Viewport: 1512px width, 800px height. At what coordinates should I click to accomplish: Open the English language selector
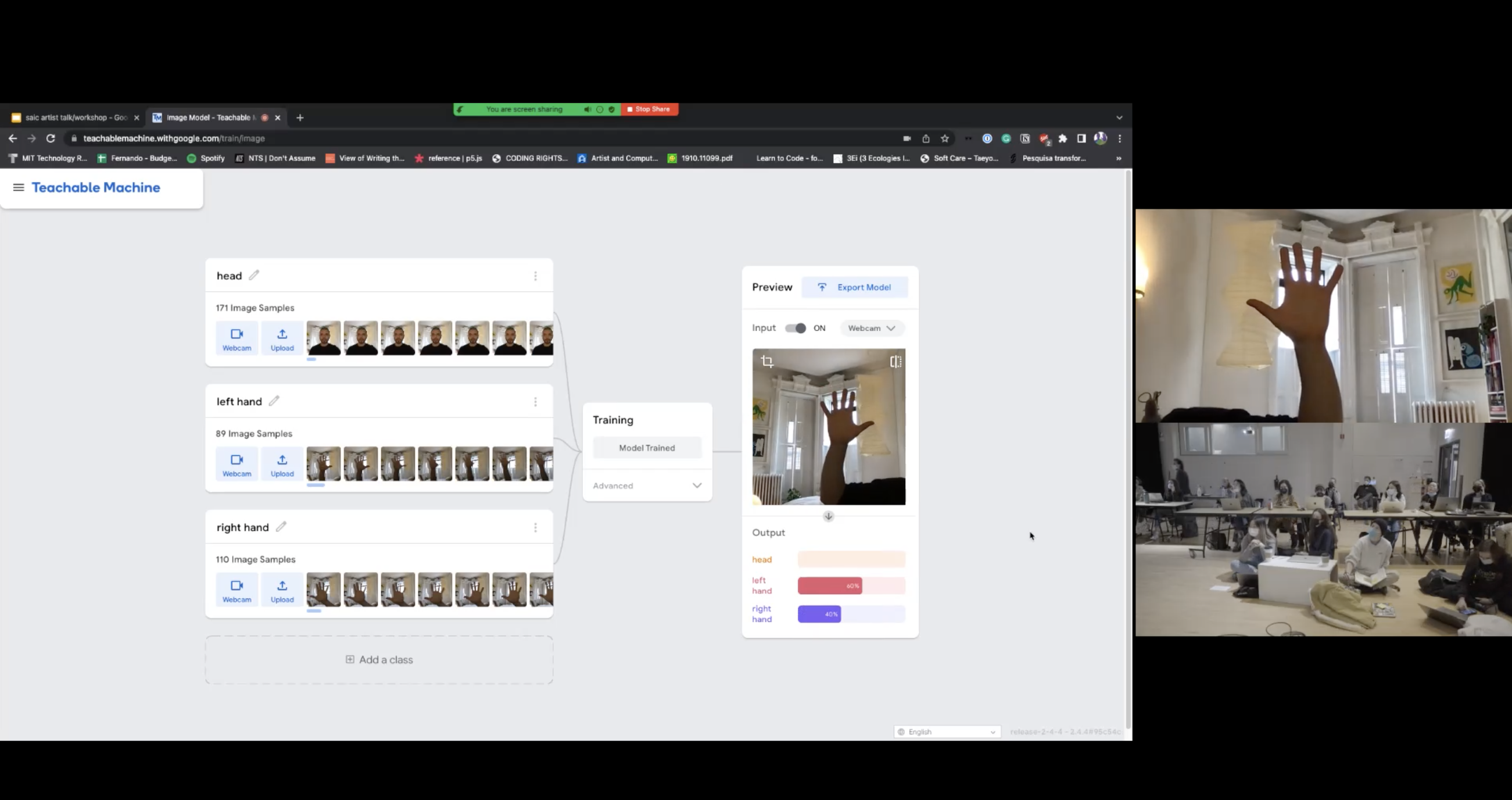click(x=947, y=732)
